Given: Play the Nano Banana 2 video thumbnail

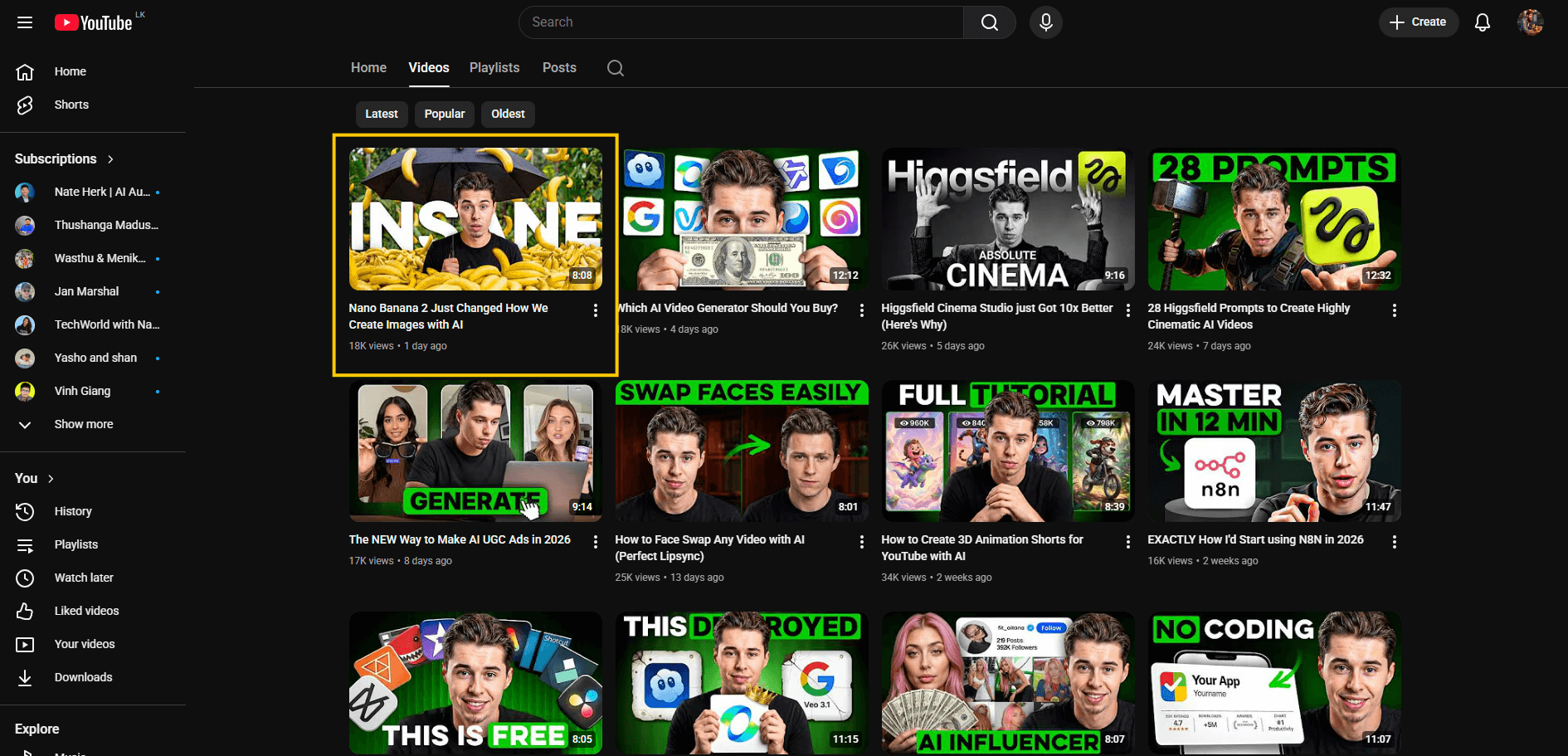Looking at the screenshot, I should (x=475, y=218).
